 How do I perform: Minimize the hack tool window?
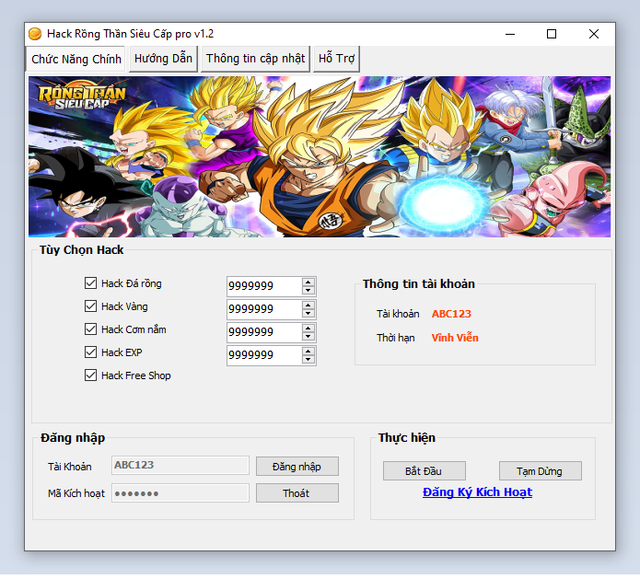[x=507, y=33]
